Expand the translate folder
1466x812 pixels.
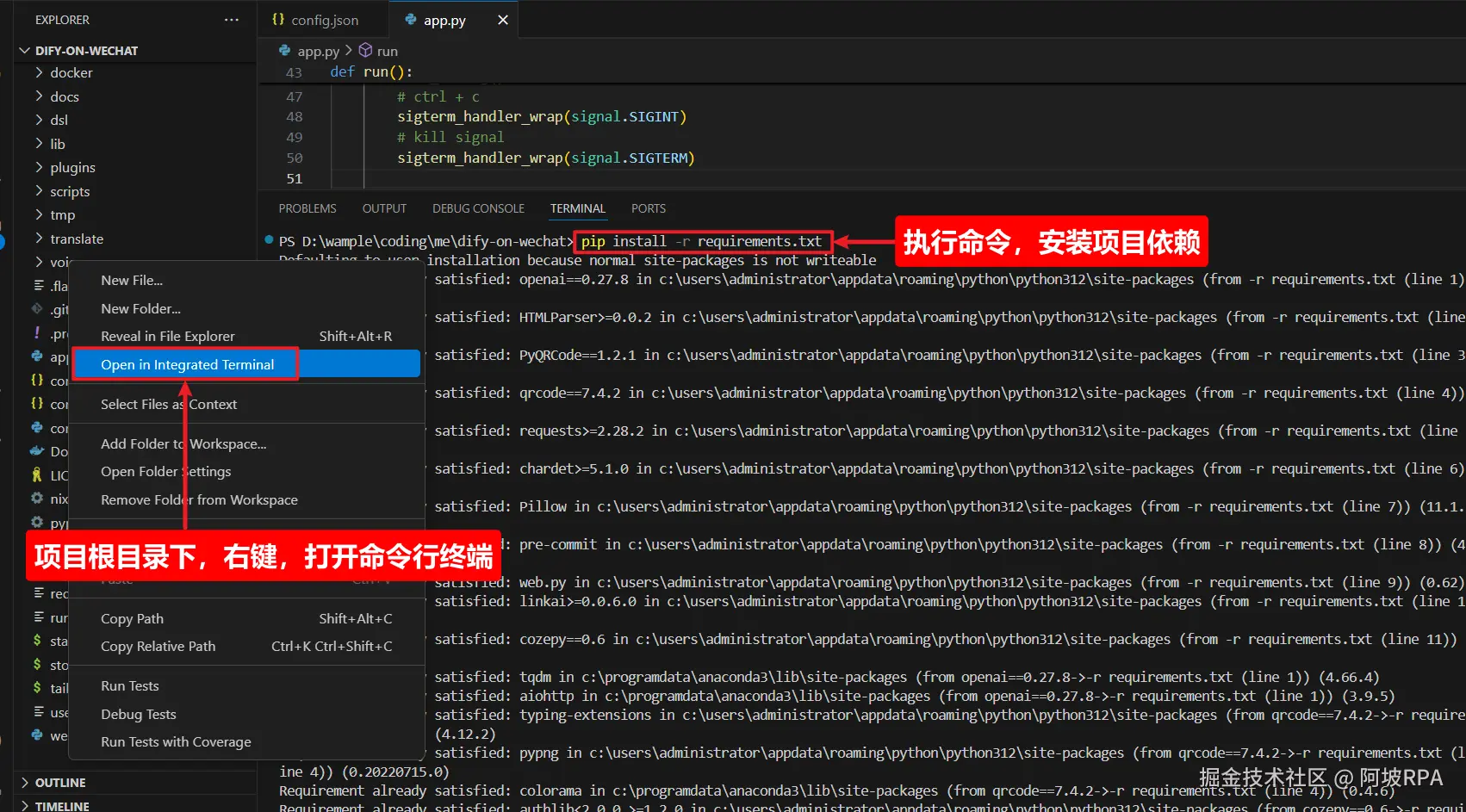[x=136, y=239]
